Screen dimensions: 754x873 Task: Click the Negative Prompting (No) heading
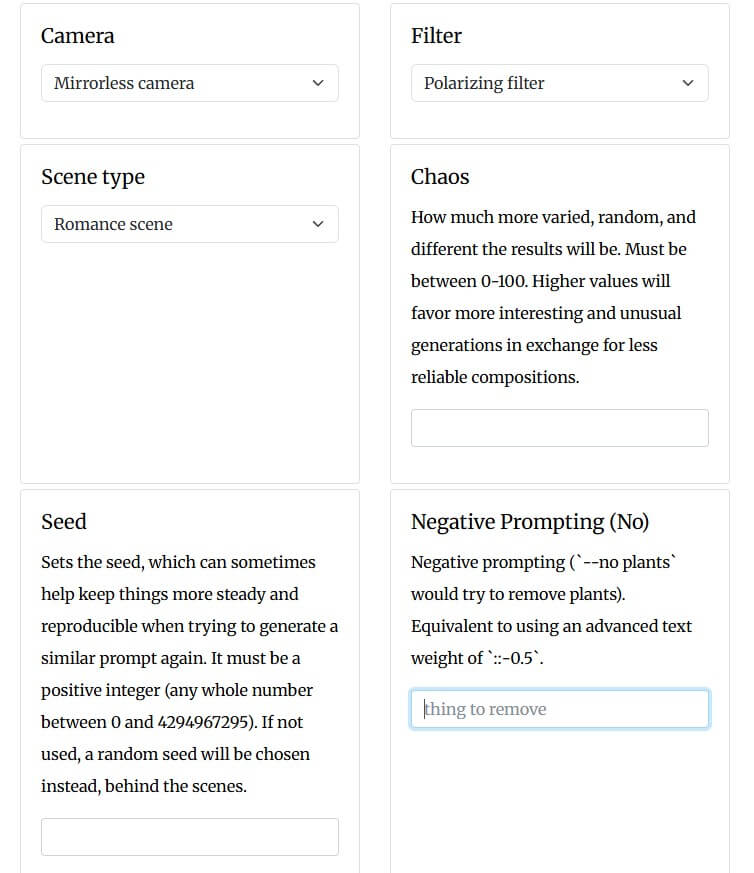[x=530, y=522]
